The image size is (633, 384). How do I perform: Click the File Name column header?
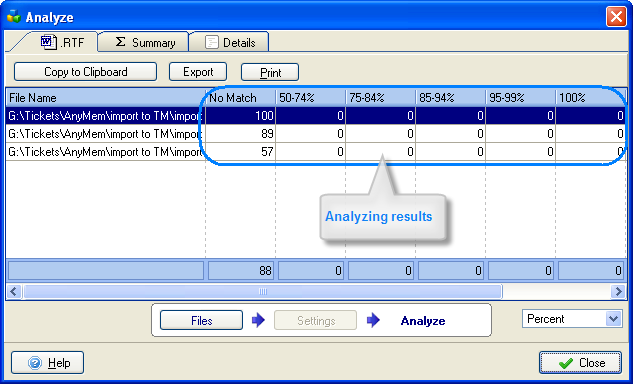coord(106,98)
